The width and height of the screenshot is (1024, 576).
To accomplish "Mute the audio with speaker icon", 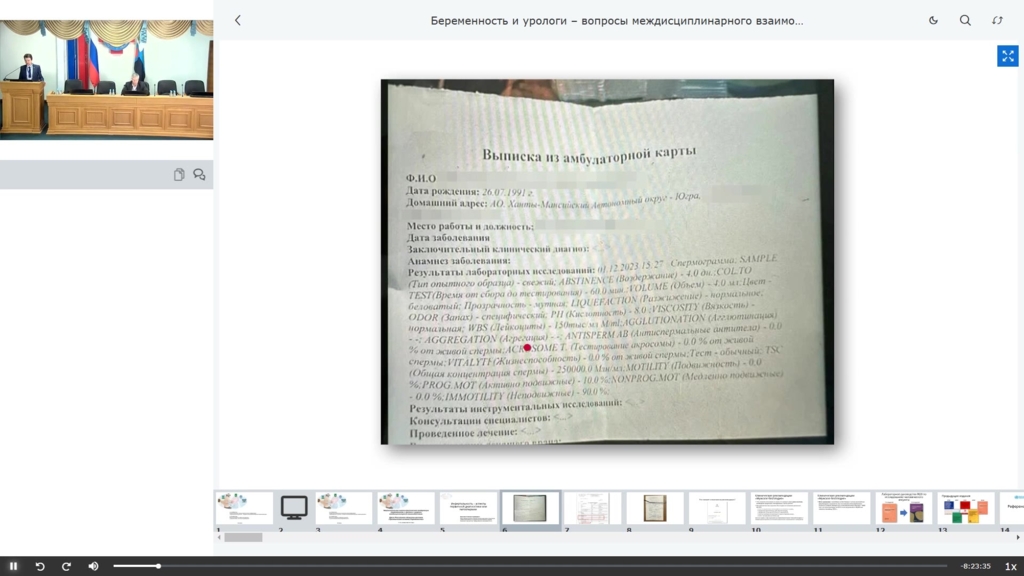I will pyautogui.click(x=93, y=566).
